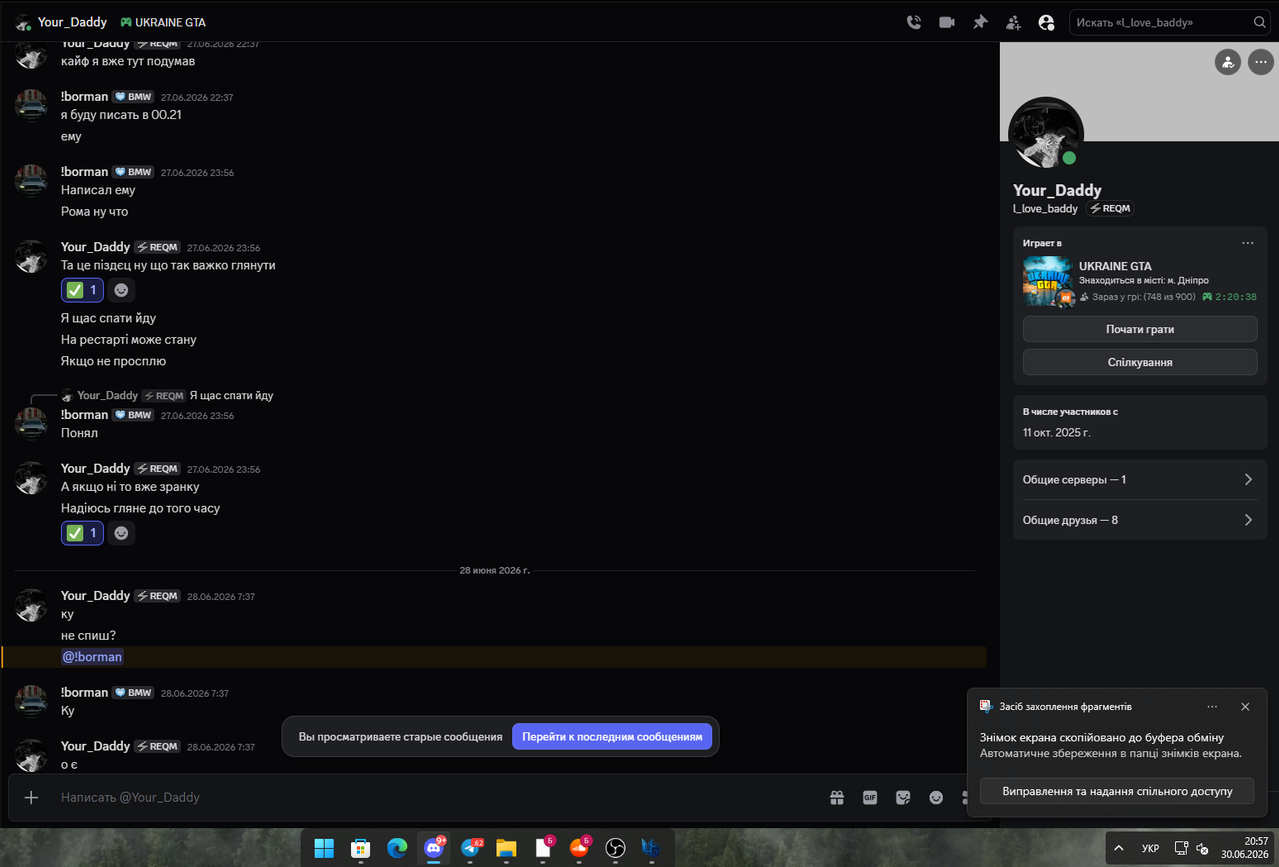This screenshot has height=867, width=1279.
Task: Add reaction below 'Надіюсь гляне до того часу'
Action: 121,533
